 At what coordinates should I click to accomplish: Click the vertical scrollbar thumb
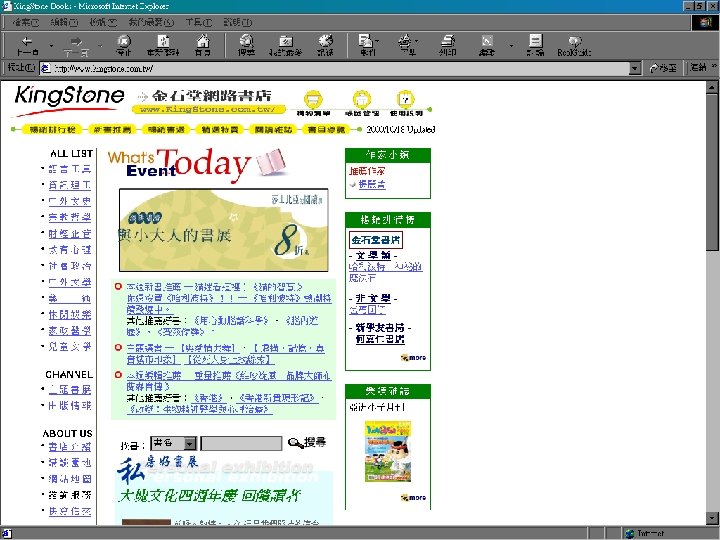click(713, 171)
